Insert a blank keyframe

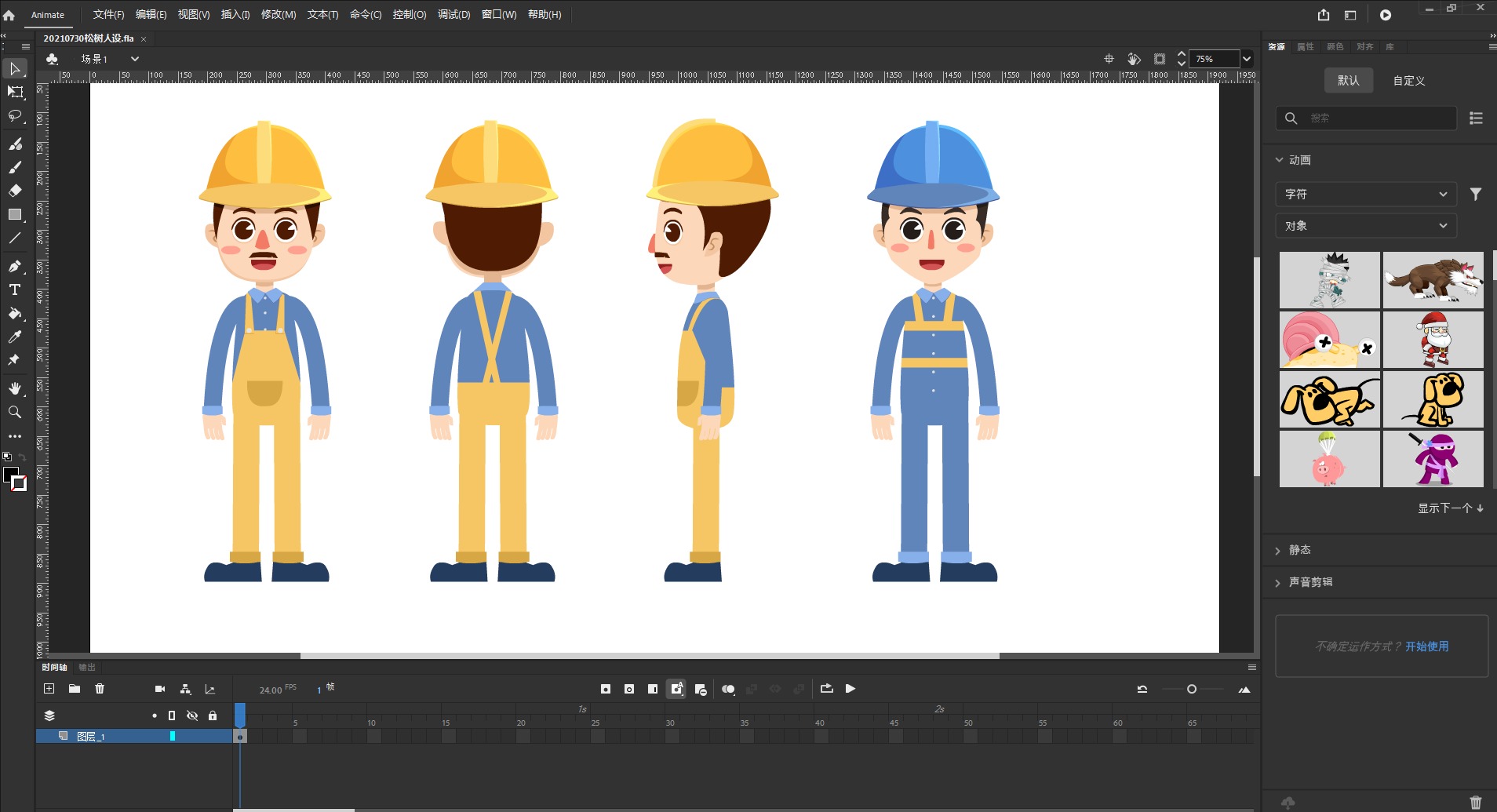629,689
